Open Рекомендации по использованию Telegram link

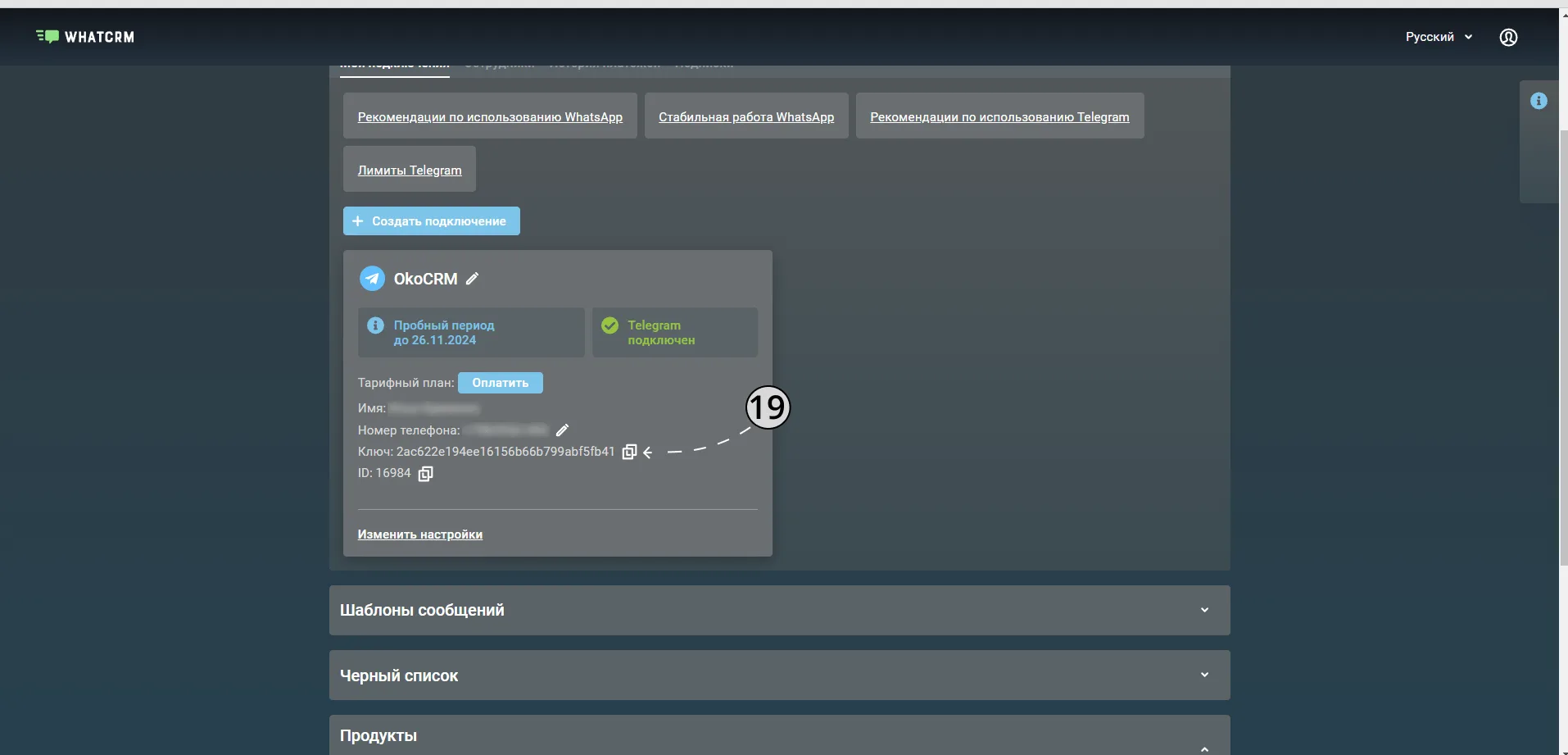(999, 116)
